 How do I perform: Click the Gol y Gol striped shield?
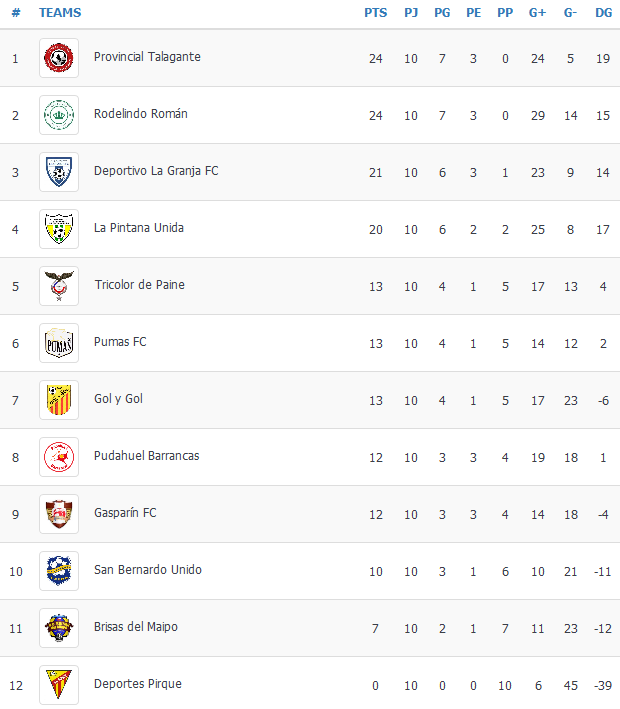[59, 400]
